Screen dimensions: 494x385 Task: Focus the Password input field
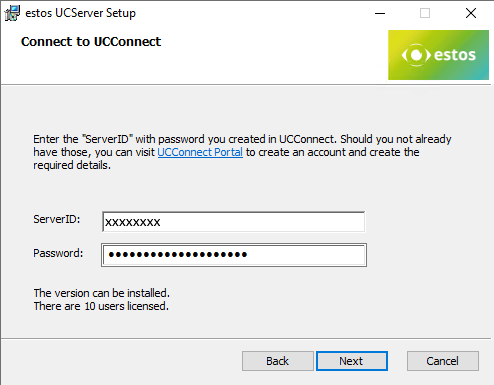(x=234, y=255)
